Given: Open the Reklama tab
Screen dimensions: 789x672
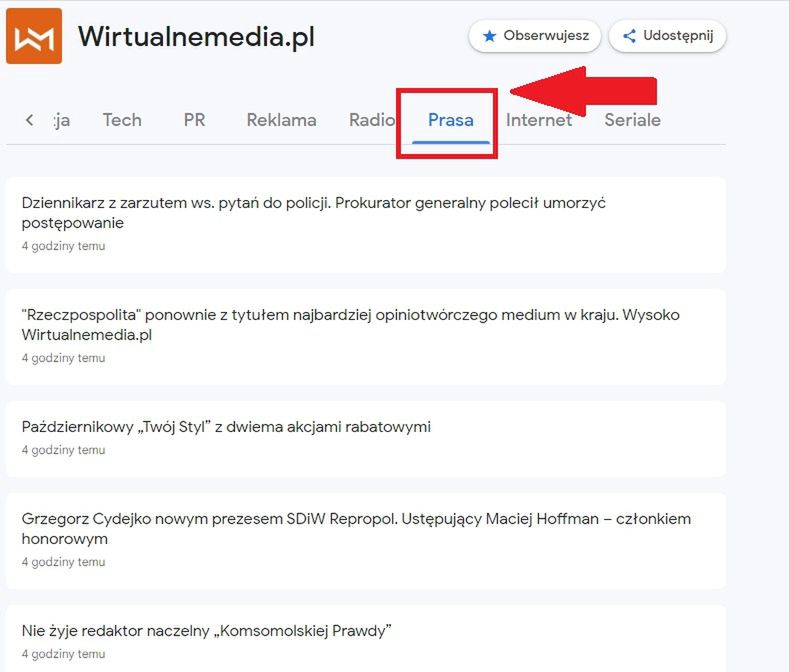Looking at the screenshot, I should tap(281, 120).
